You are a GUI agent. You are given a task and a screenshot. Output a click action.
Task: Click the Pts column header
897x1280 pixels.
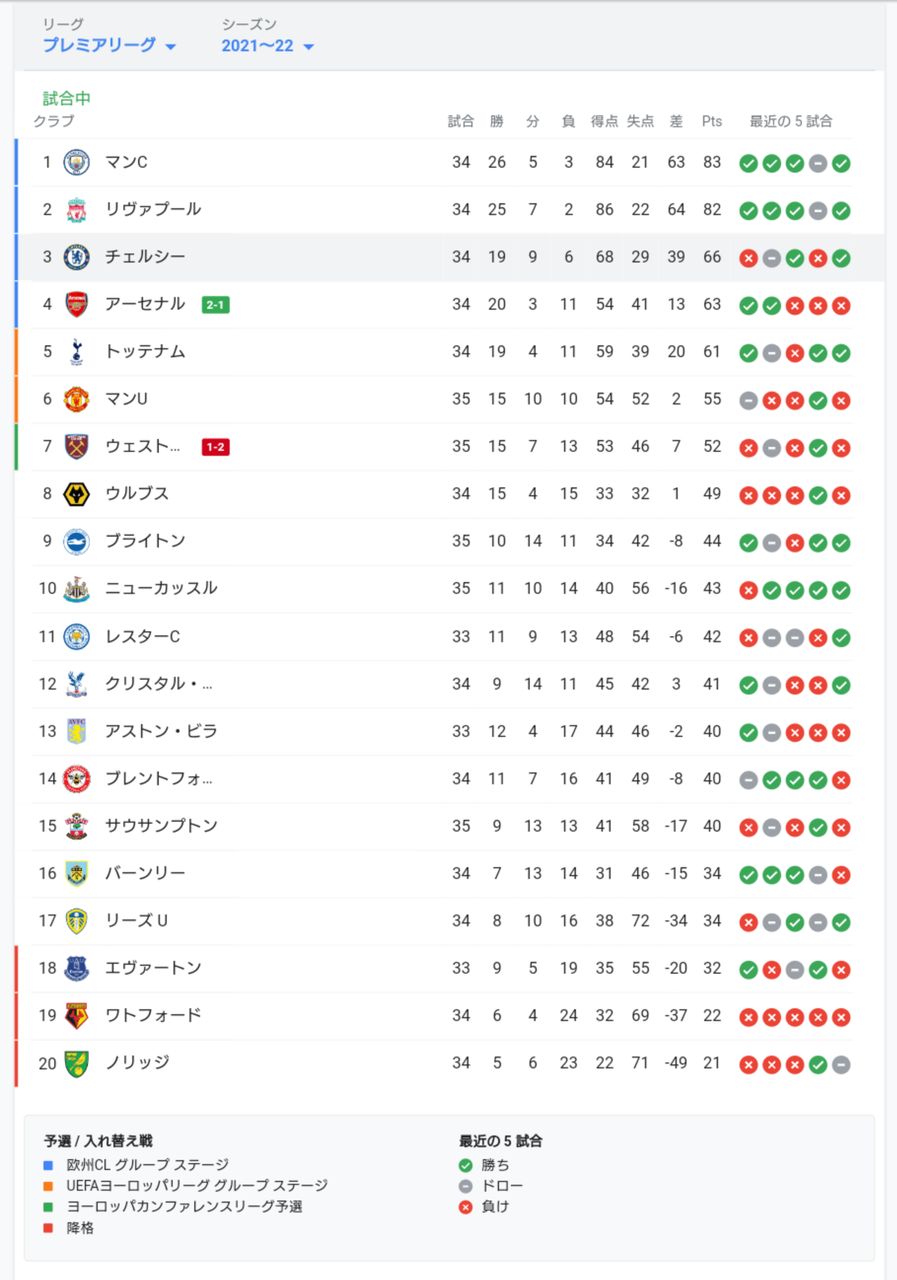click(x=712, y=122)
